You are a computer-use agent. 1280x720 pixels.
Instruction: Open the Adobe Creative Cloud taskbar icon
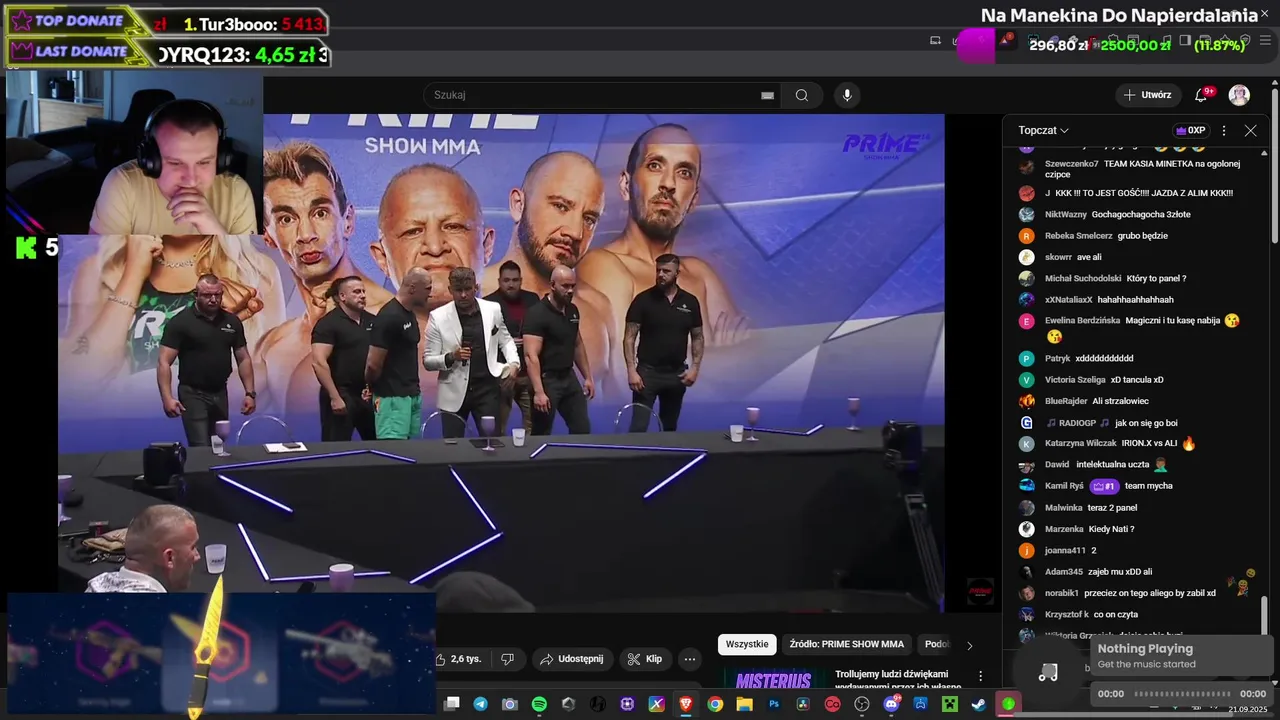pyautogui.click(x=832, y=704)
